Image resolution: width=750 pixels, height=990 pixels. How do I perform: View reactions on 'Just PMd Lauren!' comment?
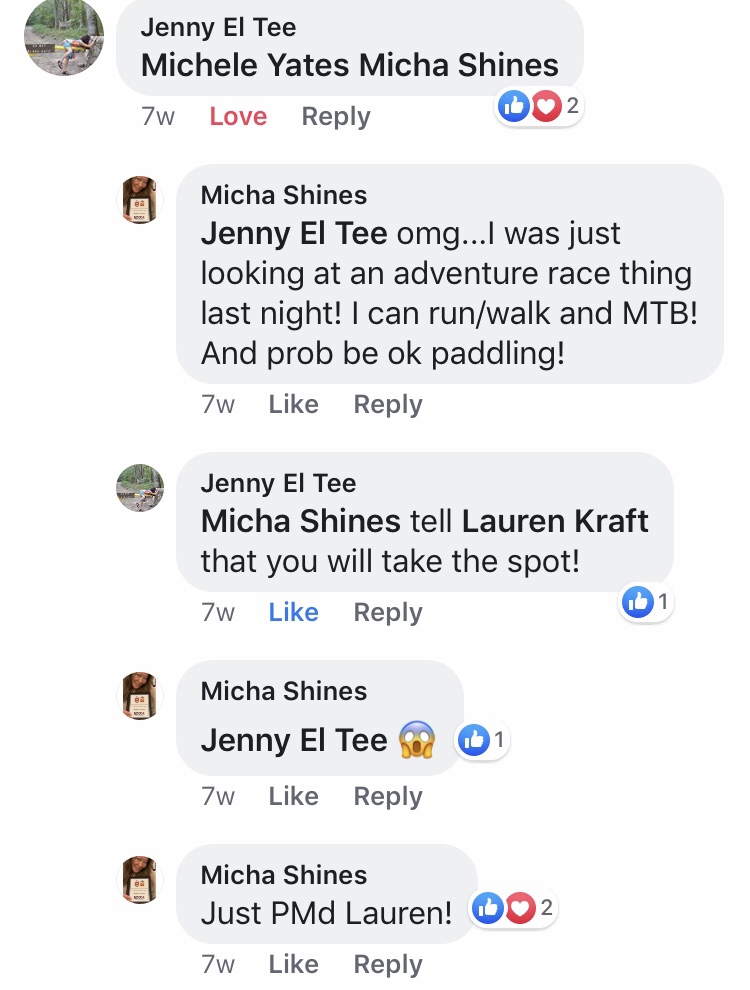point(511,908)
